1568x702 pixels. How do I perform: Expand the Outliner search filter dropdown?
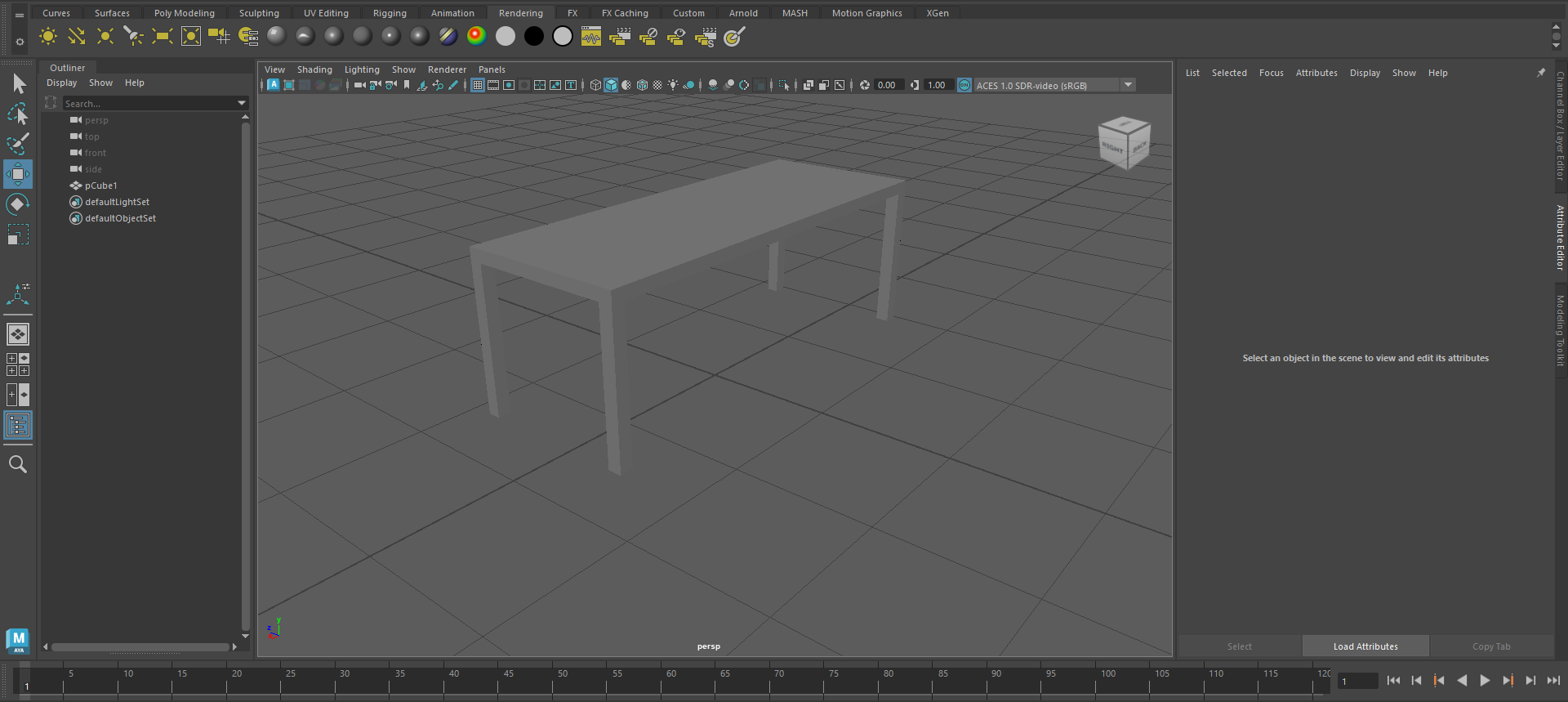(x=242, y=103)
